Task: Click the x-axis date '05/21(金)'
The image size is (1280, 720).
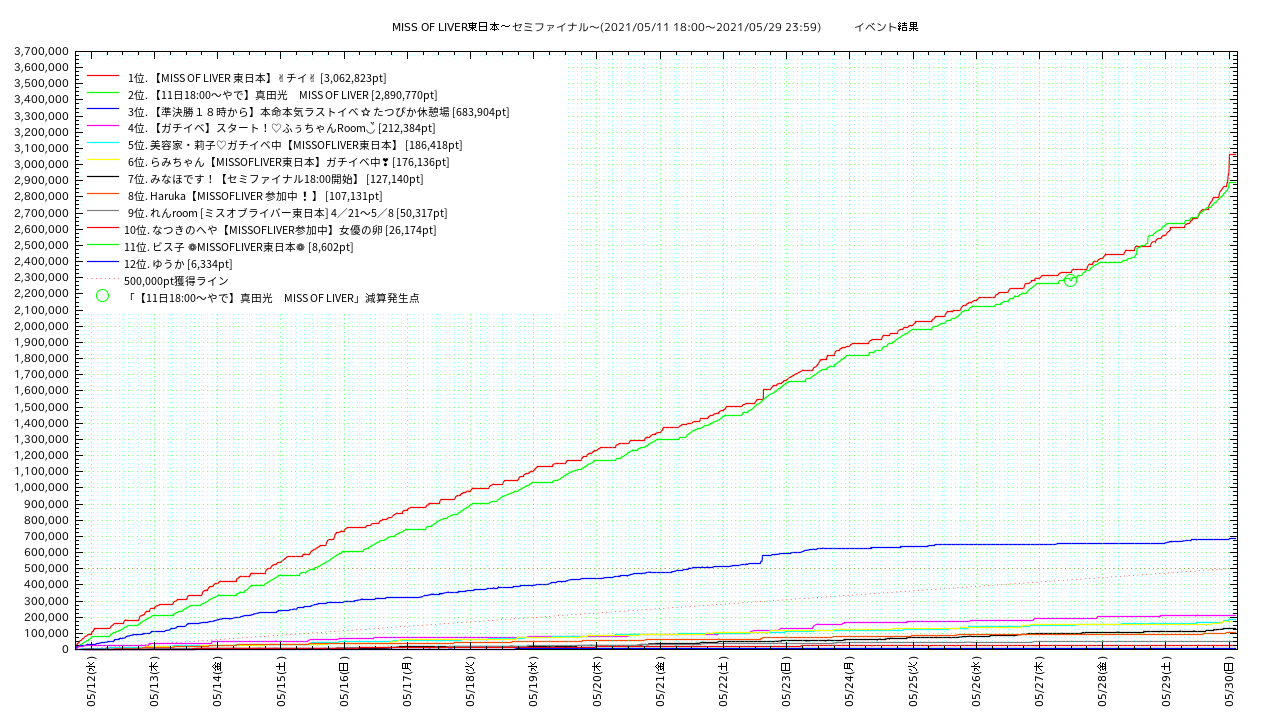Action: (x=660, y=682)
